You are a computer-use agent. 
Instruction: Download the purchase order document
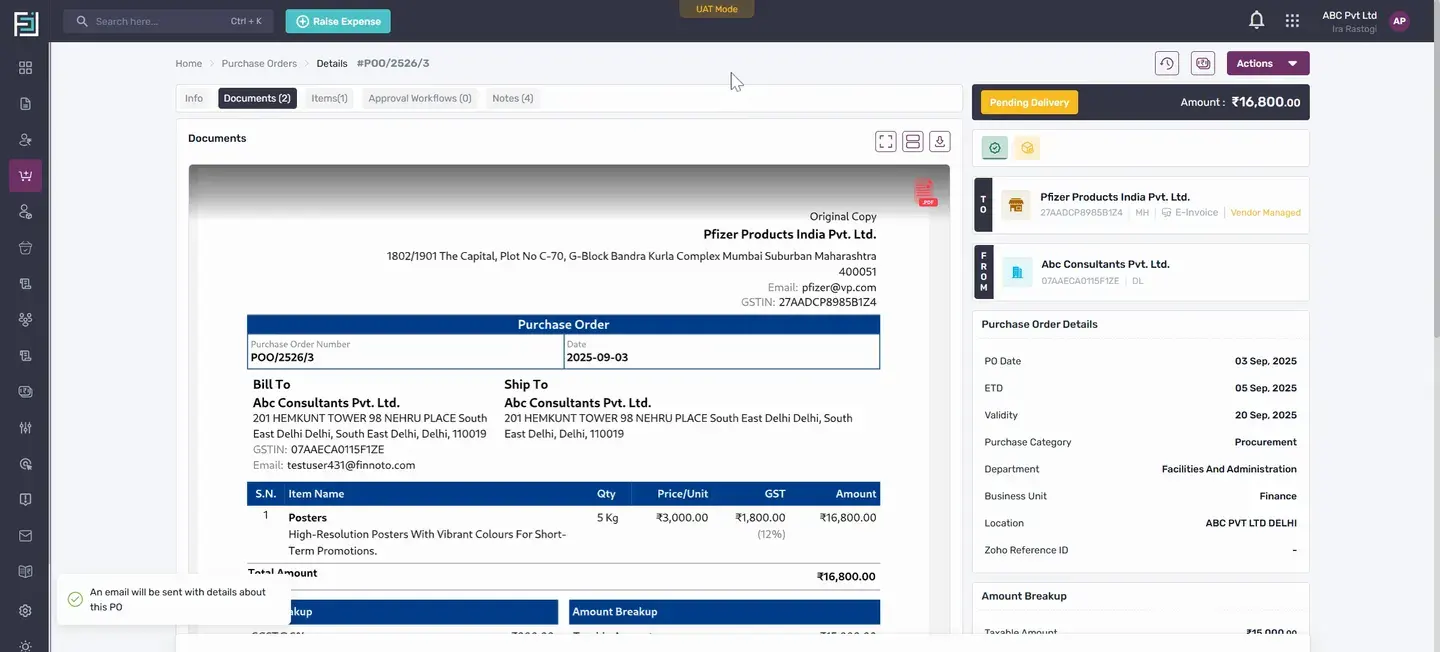(939, 142)
